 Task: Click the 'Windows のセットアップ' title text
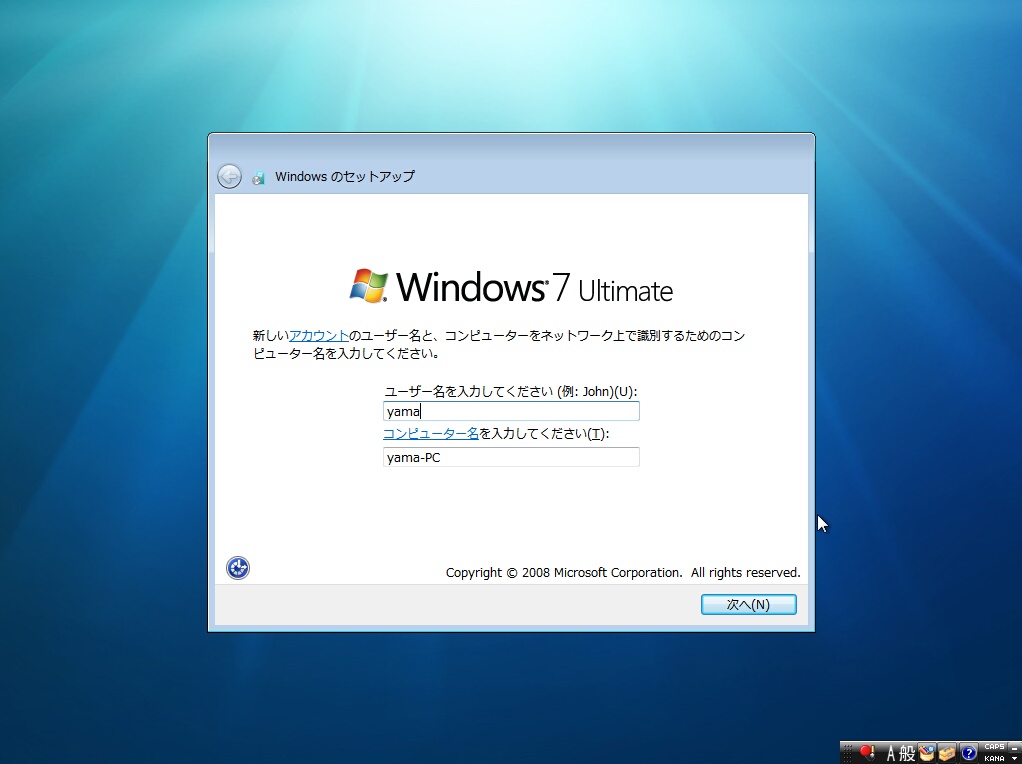[345, 177]
